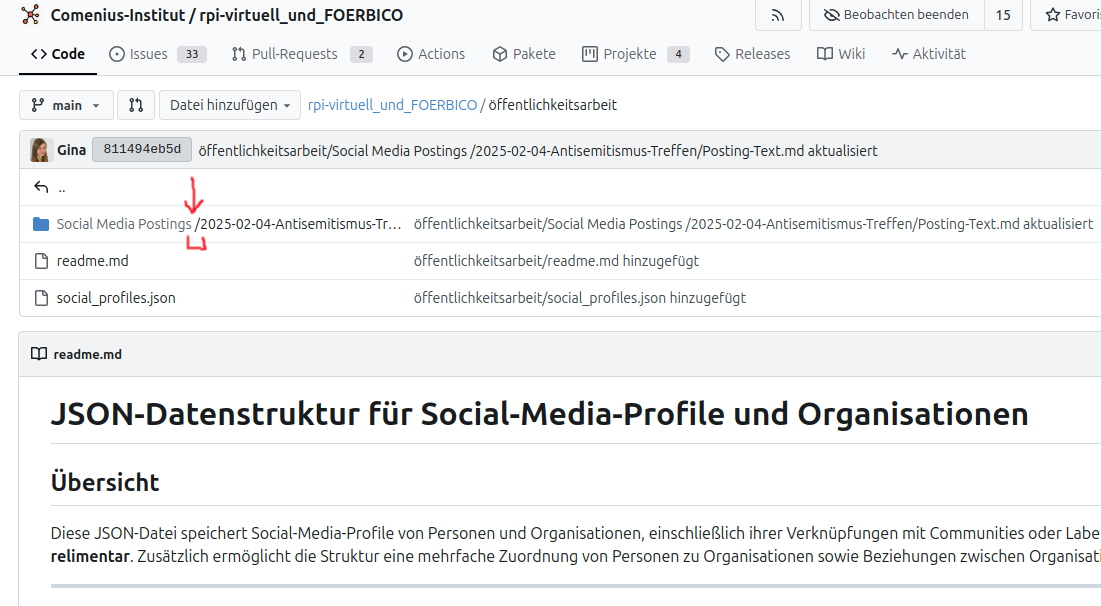Image resolution: width=1101 pixels, height=606 pixels.
Task: Expand the Datei hinzufügen dropdown
Action: click(229, 105)
